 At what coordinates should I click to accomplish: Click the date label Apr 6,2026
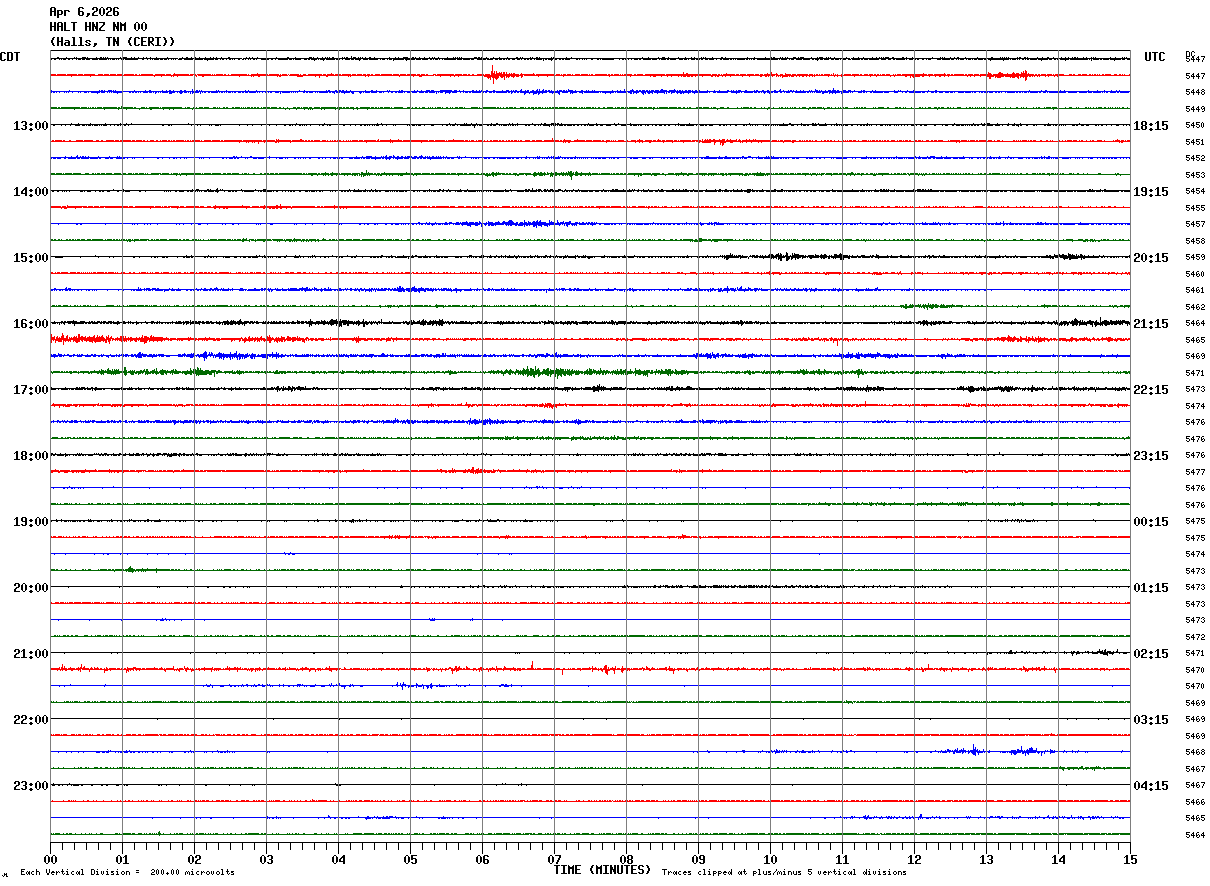(x=84, y=12)
